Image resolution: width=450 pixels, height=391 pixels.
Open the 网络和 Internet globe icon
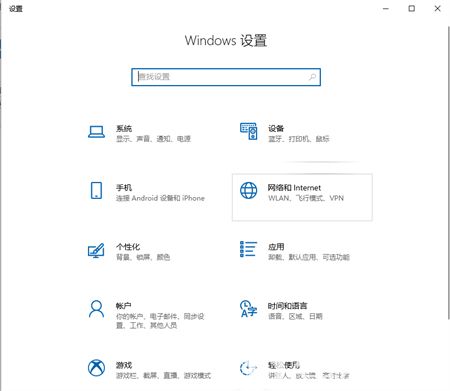point(249,191)
